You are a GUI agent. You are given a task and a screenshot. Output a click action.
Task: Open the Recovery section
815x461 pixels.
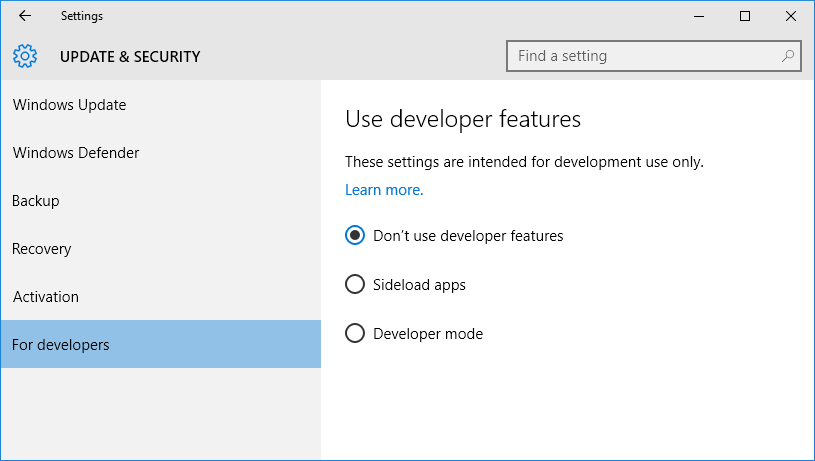(161, 248)
